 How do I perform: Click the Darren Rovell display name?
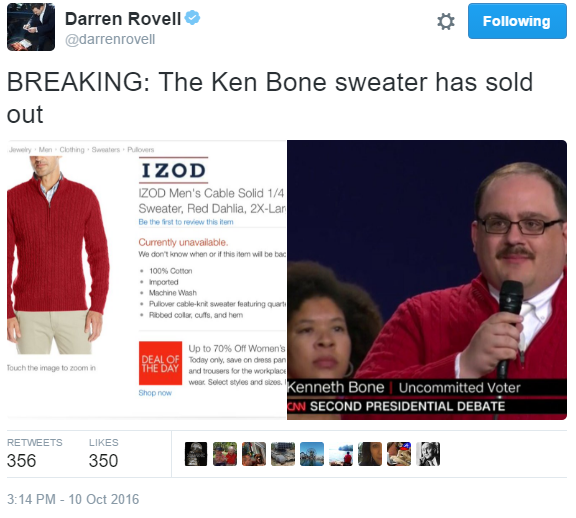[123, 18]
